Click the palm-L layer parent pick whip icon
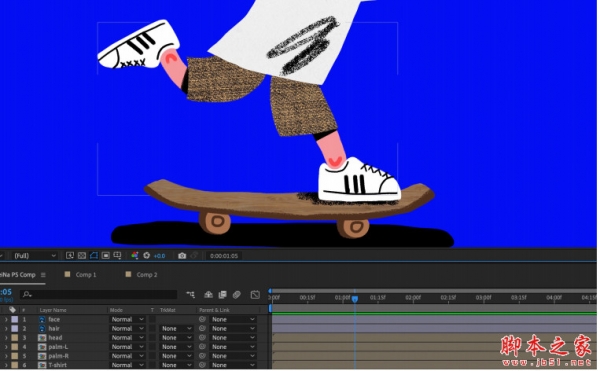Screen dimensions: 600x371 [x=202, y=347]
